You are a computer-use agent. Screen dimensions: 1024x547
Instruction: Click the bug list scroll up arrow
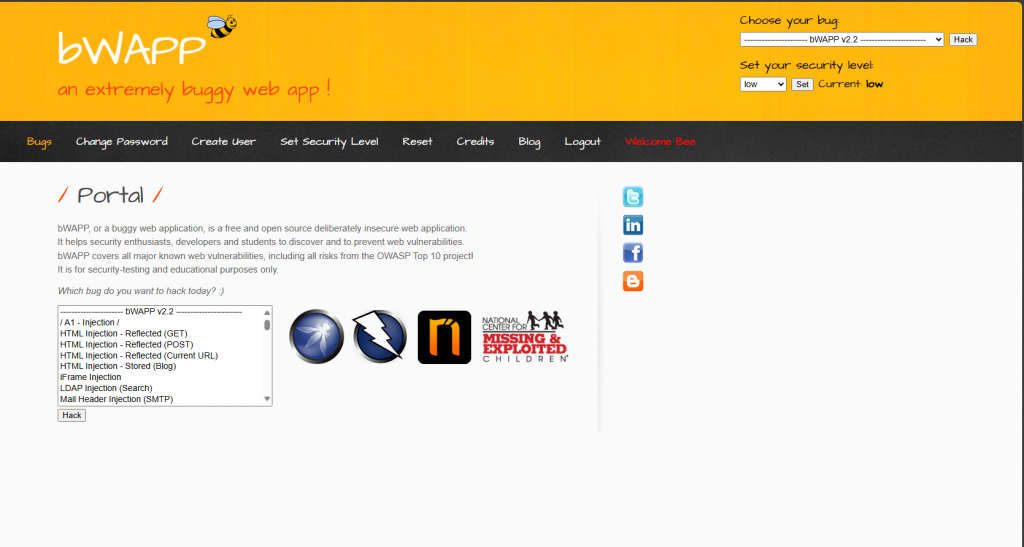tap(267, 313)
